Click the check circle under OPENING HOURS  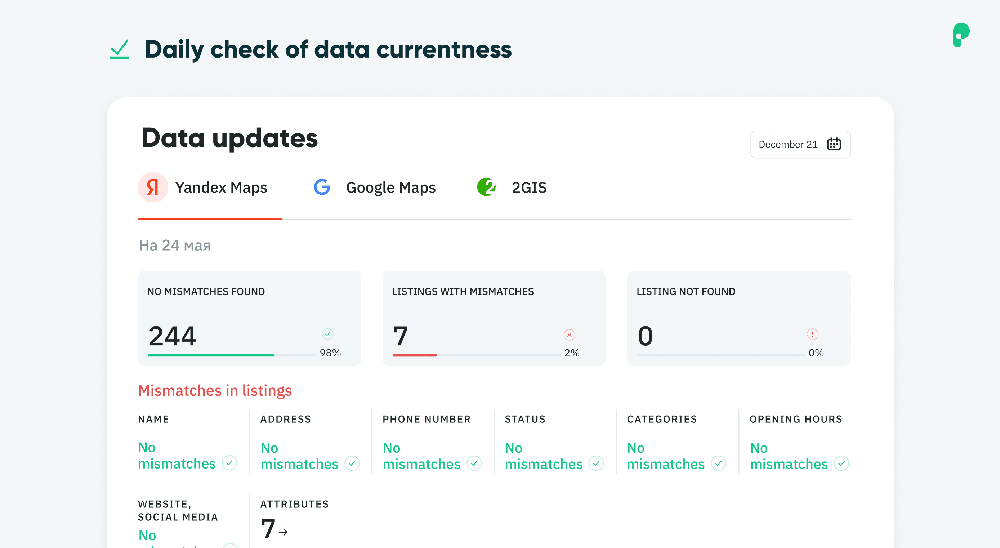coord(842,463)
